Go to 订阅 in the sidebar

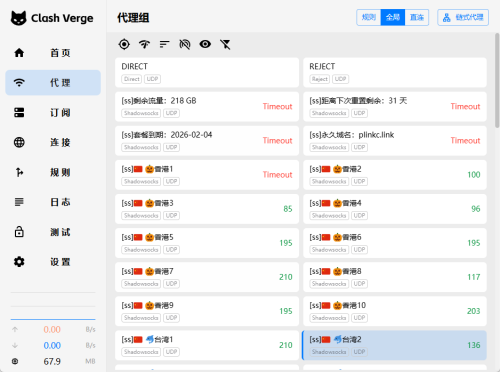click(x=53, y=112)
